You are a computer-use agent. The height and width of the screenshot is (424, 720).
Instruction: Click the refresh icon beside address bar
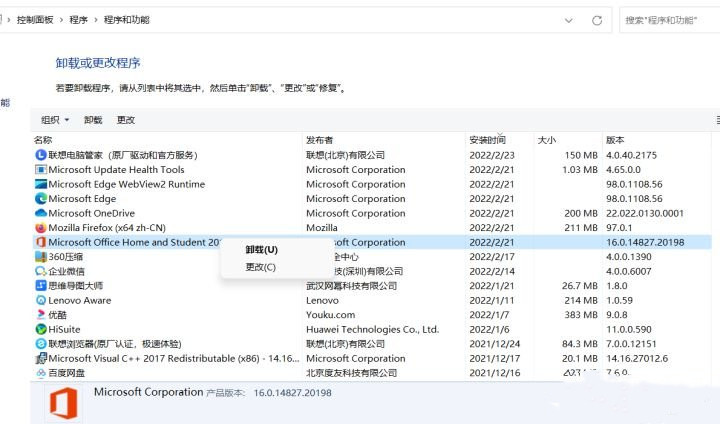tap(597, 20)
